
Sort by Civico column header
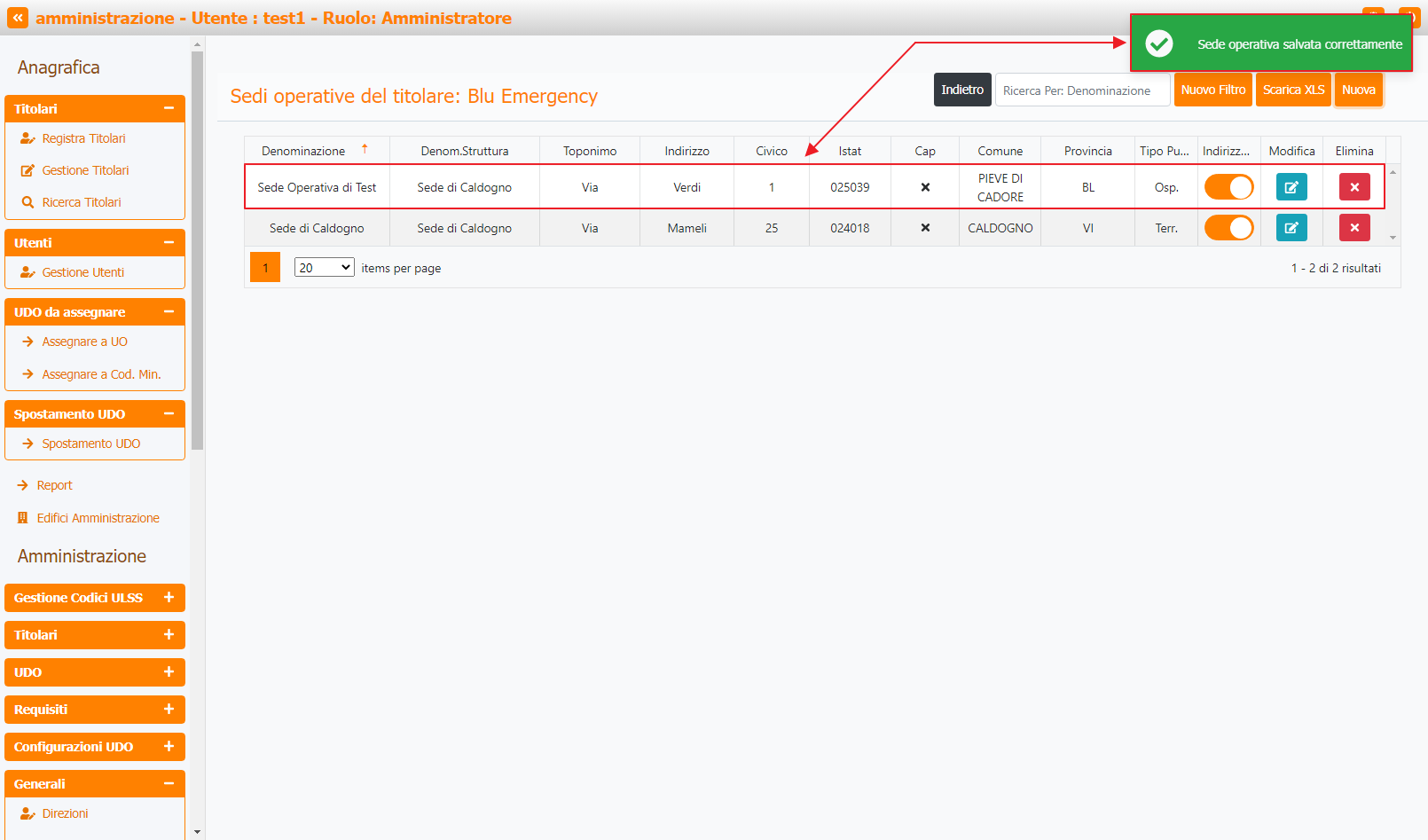pos(772,151)
